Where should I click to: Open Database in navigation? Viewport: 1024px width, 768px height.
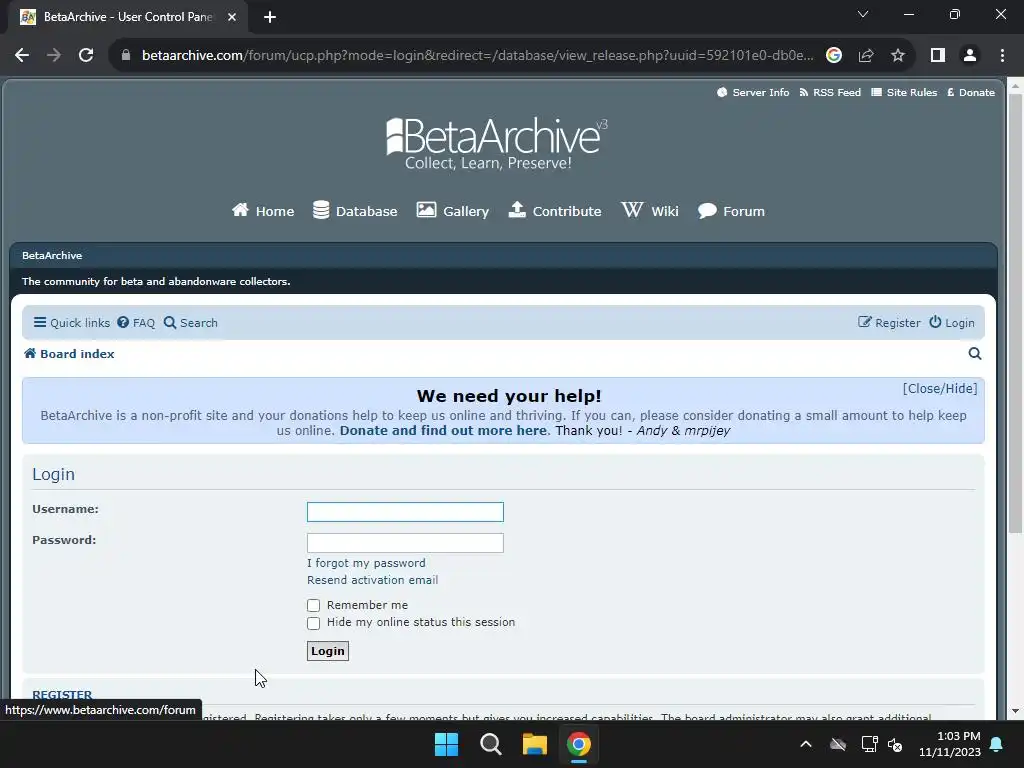[355, 211]
